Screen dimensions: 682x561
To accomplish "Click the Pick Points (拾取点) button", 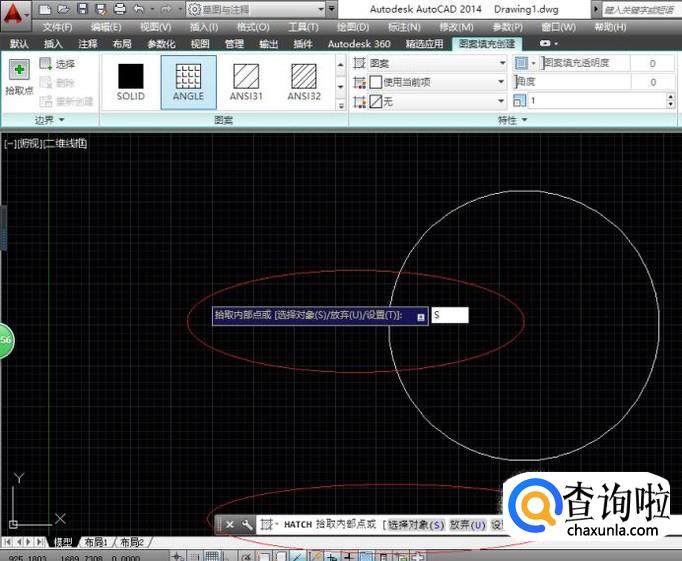I will [18, 77].
